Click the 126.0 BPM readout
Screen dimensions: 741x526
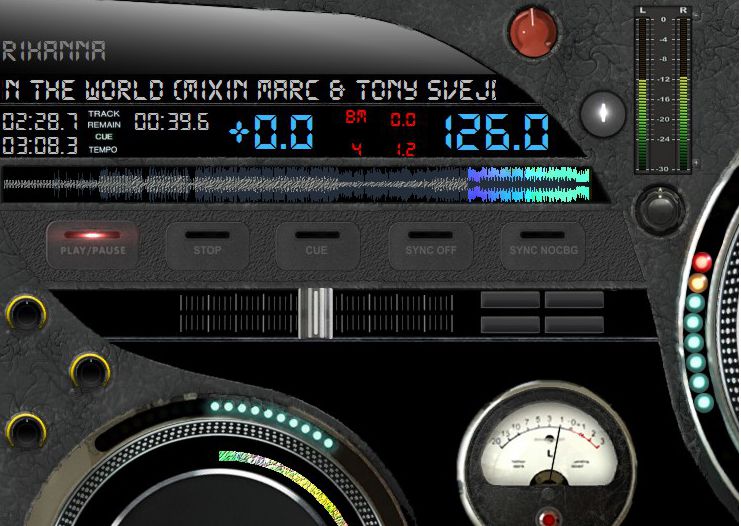[497, 132]
